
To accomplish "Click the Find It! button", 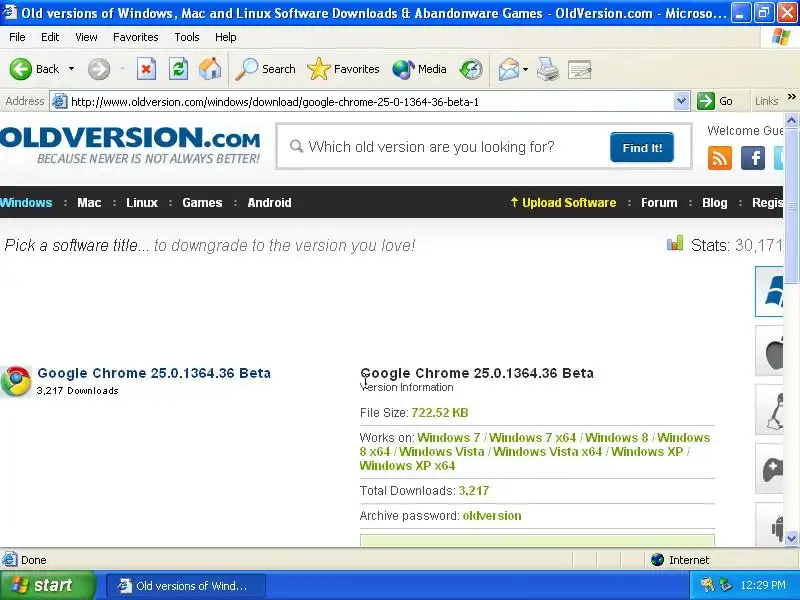I will 642,147.
